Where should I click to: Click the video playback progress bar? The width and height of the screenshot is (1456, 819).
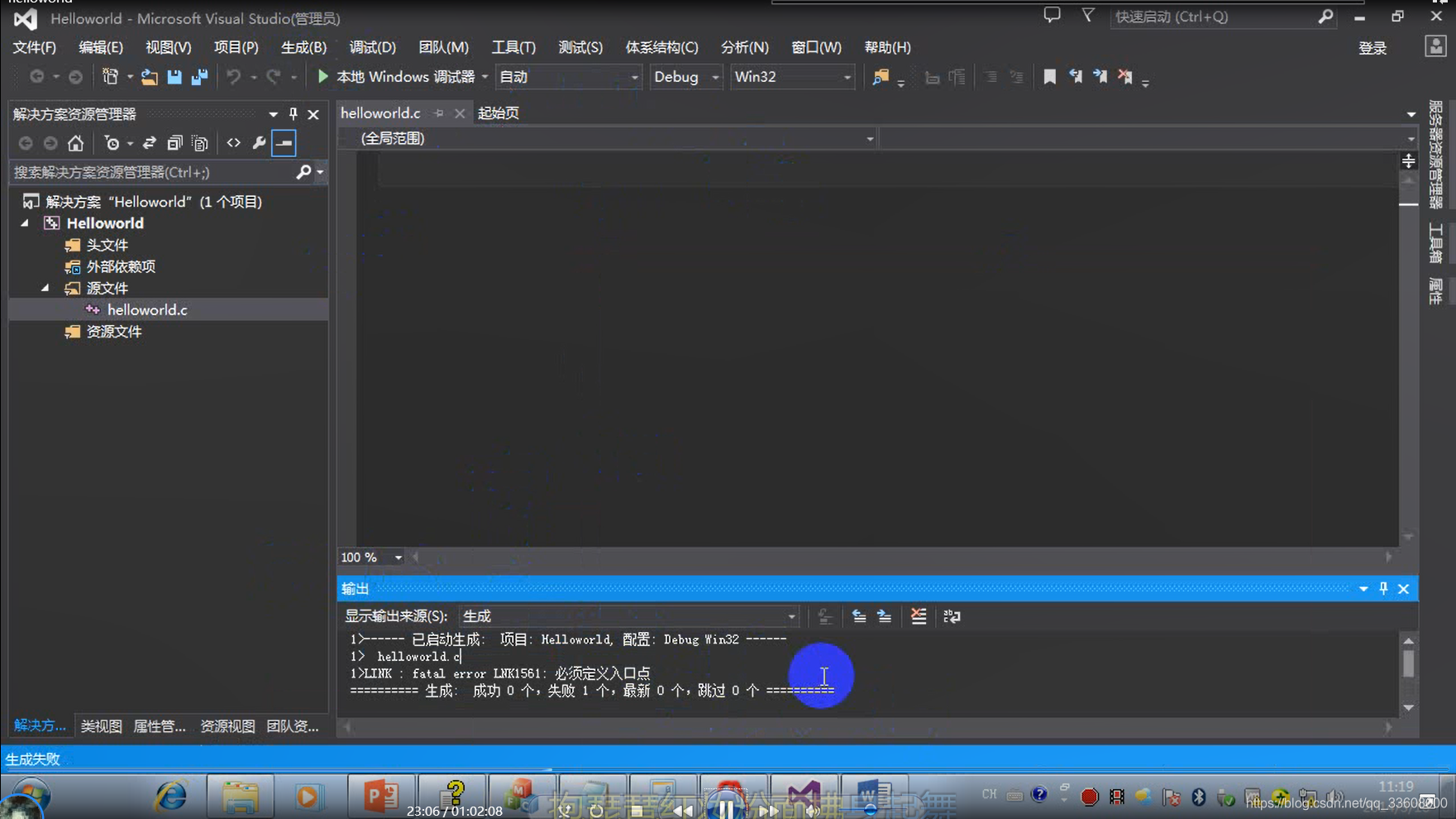coord(728,770)
